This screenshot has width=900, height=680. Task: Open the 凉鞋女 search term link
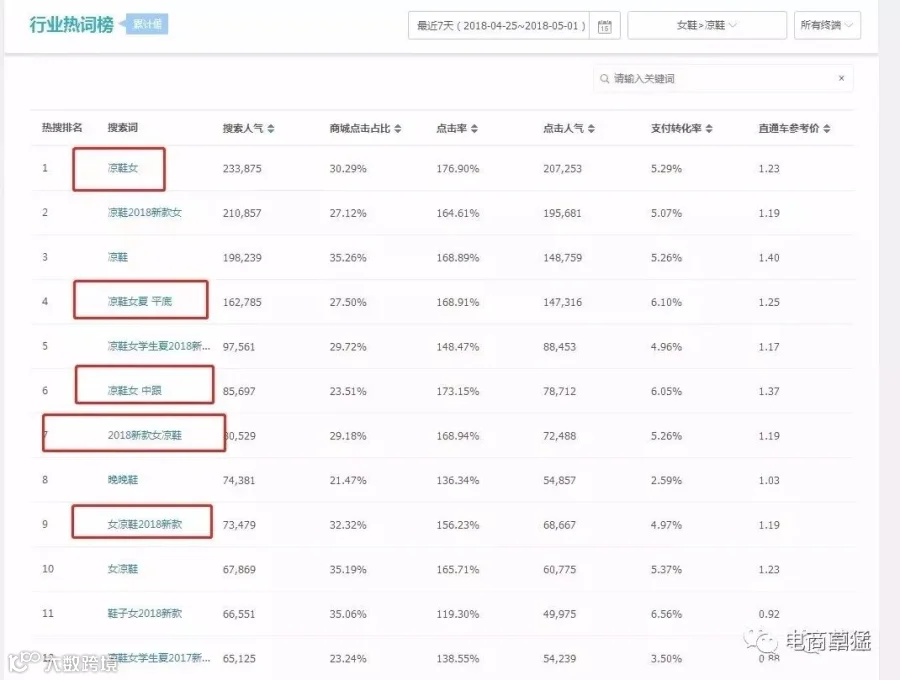[x=123, y=168]
